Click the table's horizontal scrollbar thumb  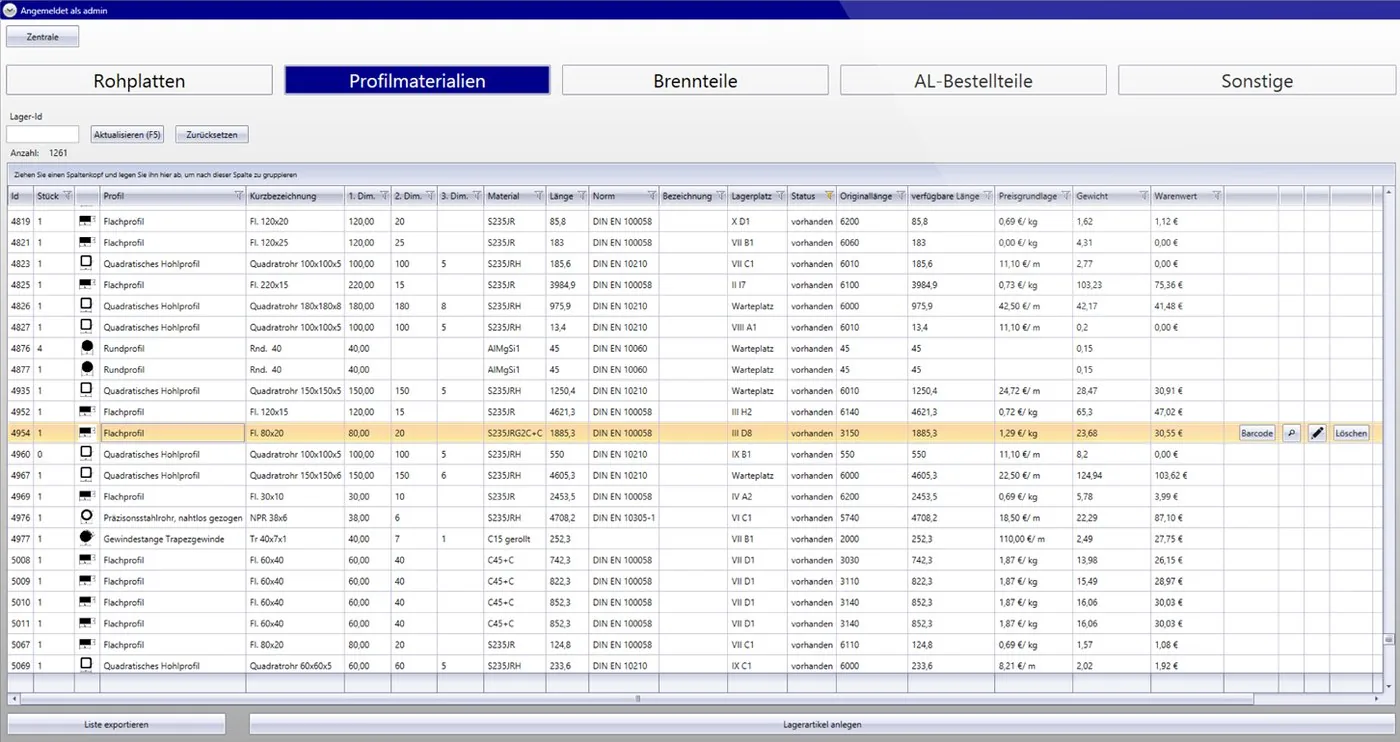click(638, 699)
